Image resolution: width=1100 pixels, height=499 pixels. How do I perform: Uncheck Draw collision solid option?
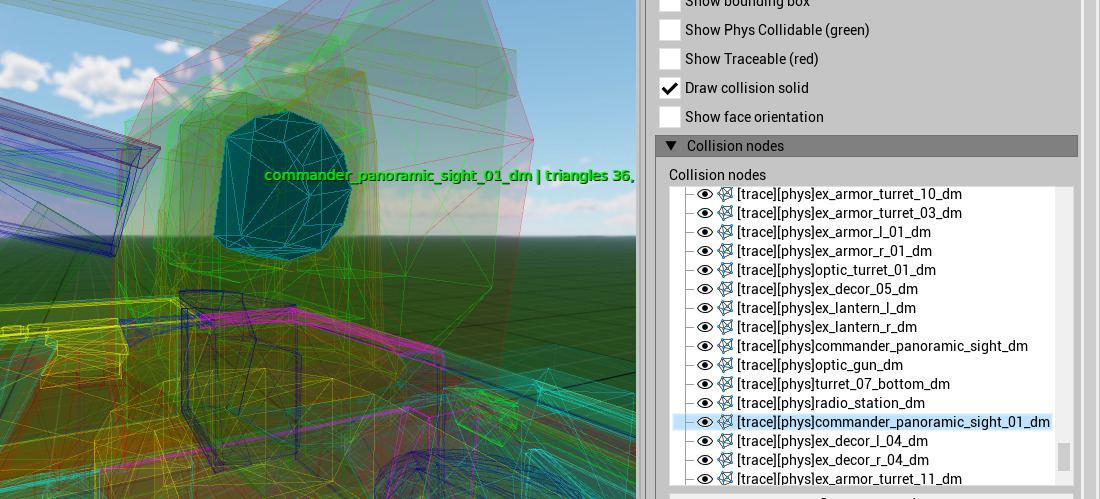click(669, 88)
